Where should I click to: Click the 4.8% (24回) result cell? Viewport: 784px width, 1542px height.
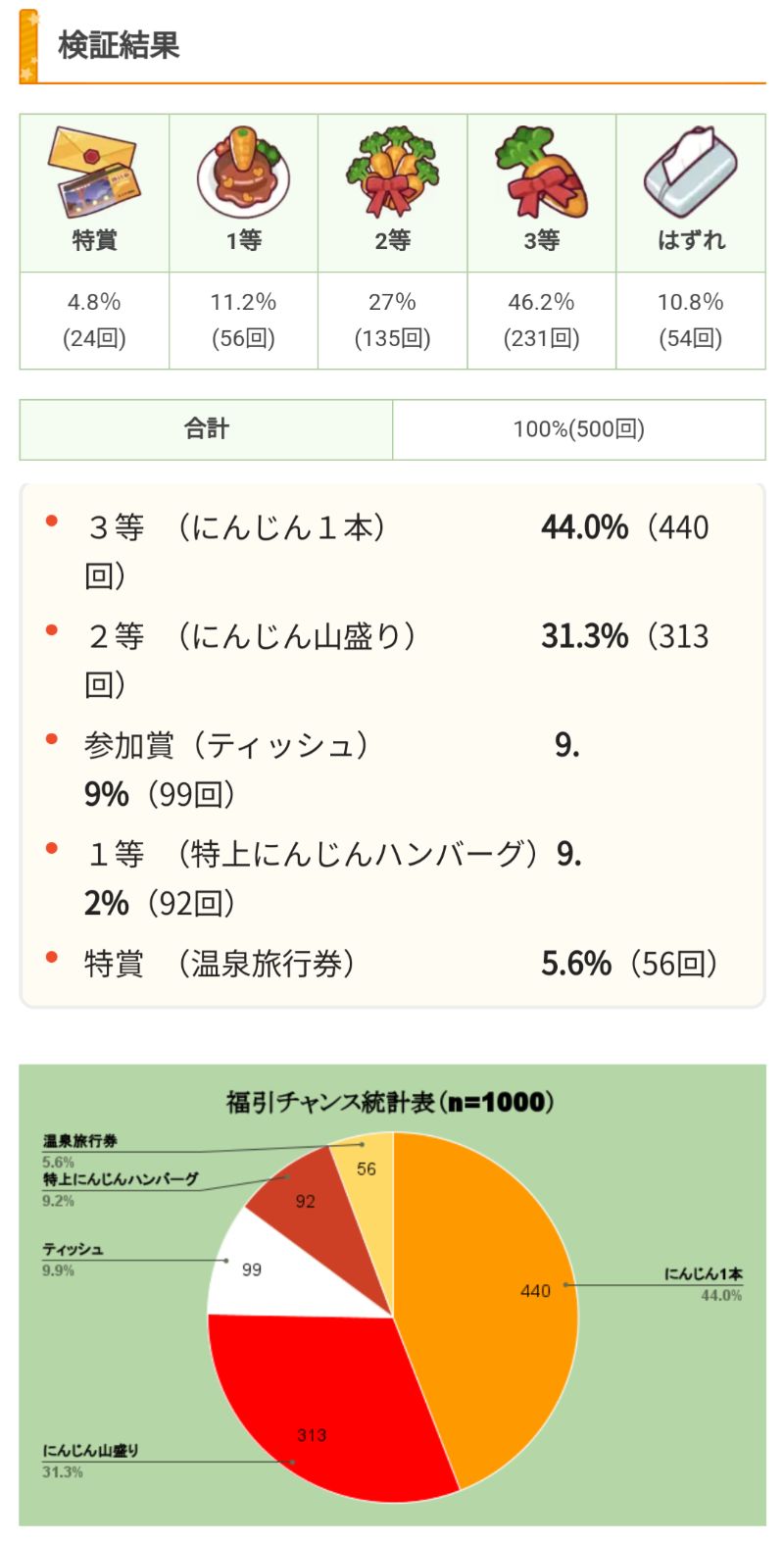coord(94,320)
